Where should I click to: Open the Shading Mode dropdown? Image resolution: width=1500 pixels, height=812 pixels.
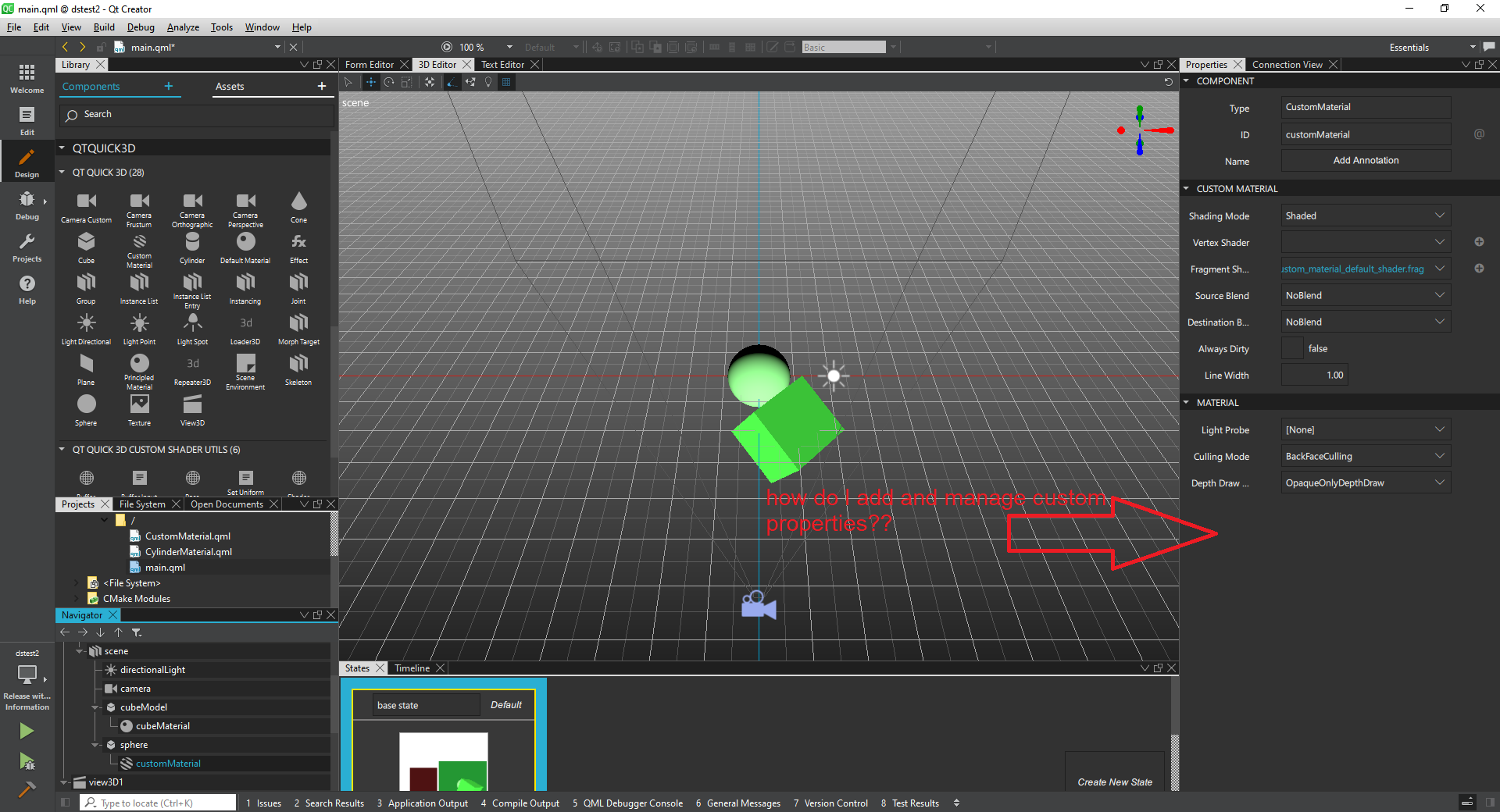1365,216
